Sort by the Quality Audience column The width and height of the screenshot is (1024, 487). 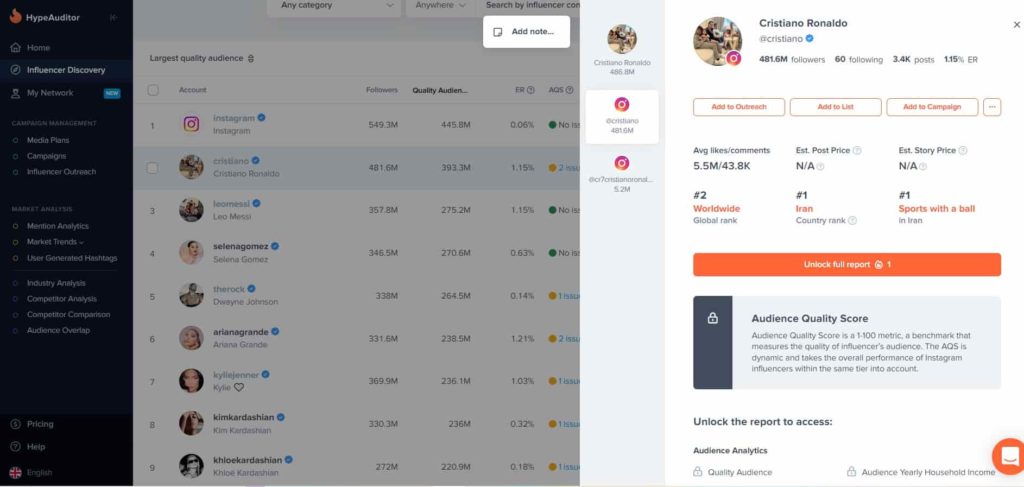440,90
